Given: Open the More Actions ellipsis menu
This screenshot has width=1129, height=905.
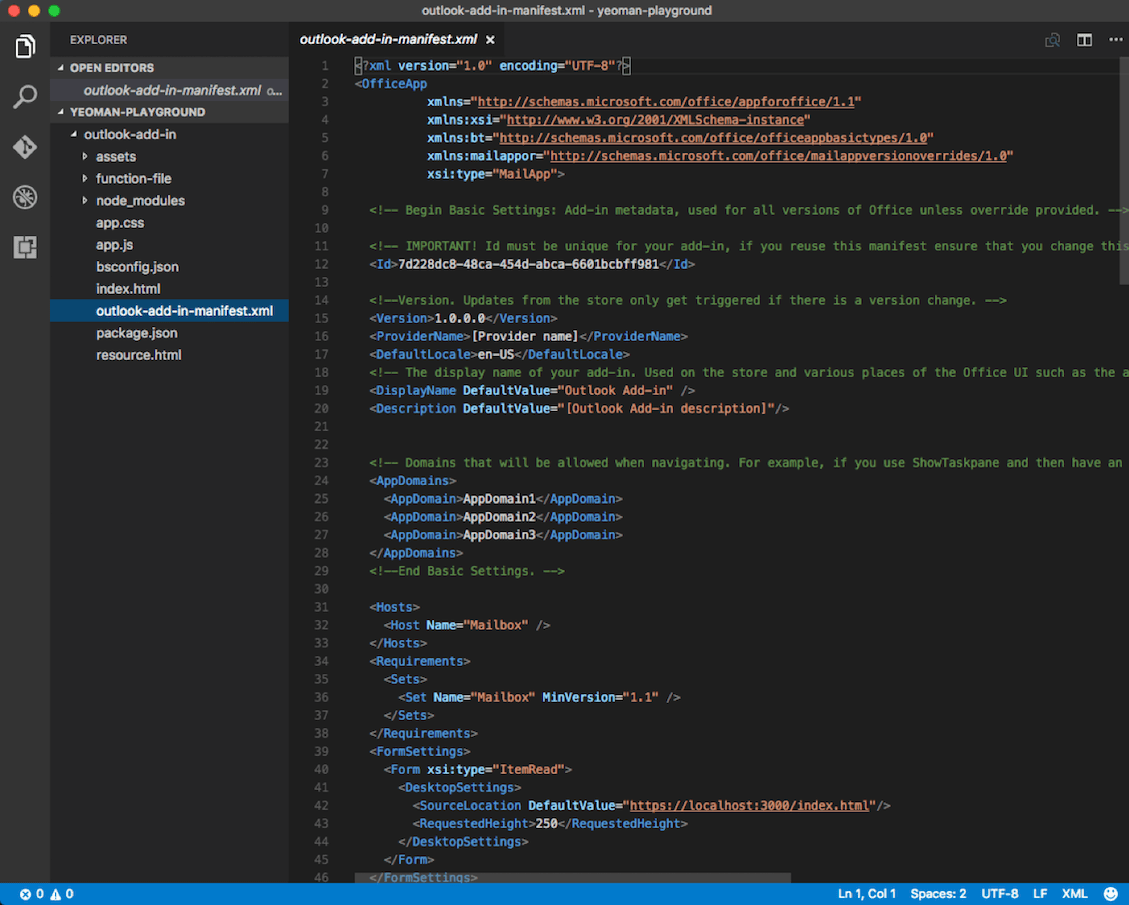Looking at the screenshot, I should tap(1117, 39).
